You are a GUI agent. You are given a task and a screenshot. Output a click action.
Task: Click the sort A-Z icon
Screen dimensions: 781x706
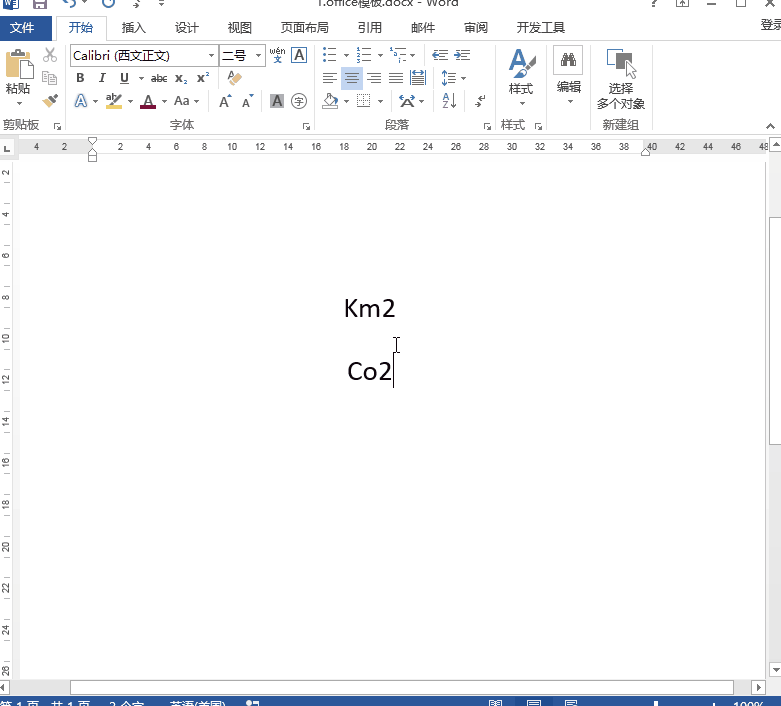(449, 101)
